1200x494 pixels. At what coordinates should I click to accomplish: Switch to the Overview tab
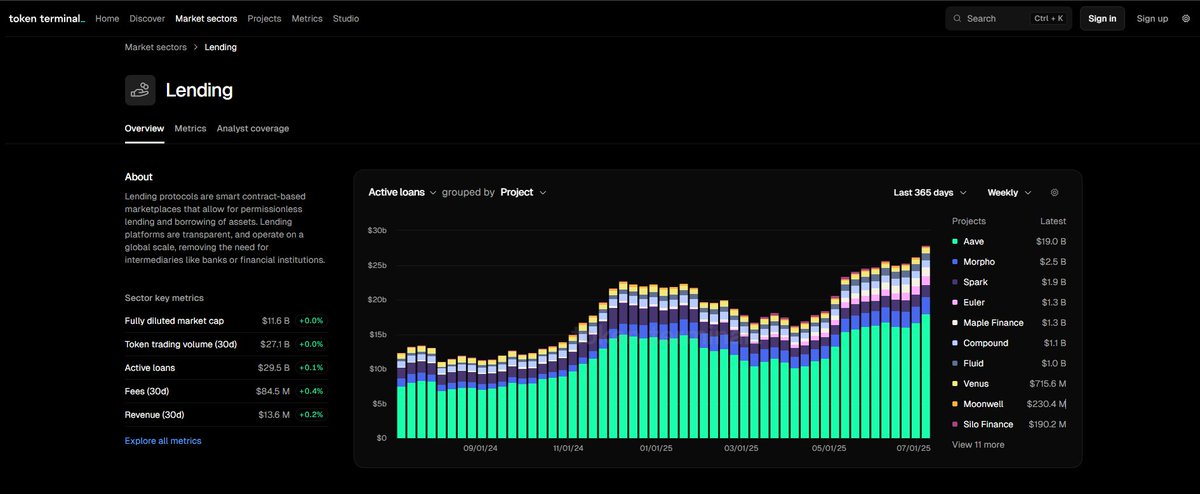click(x=144, y=129)
